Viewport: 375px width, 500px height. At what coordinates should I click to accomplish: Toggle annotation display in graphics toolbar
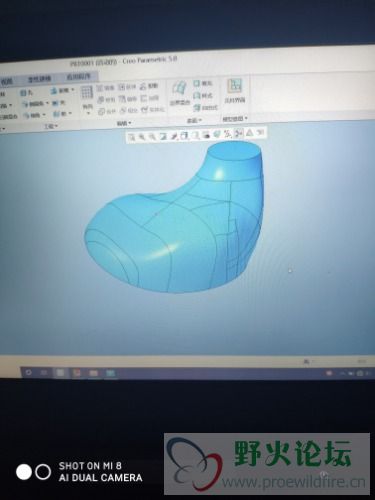click(x=249, y=133)
